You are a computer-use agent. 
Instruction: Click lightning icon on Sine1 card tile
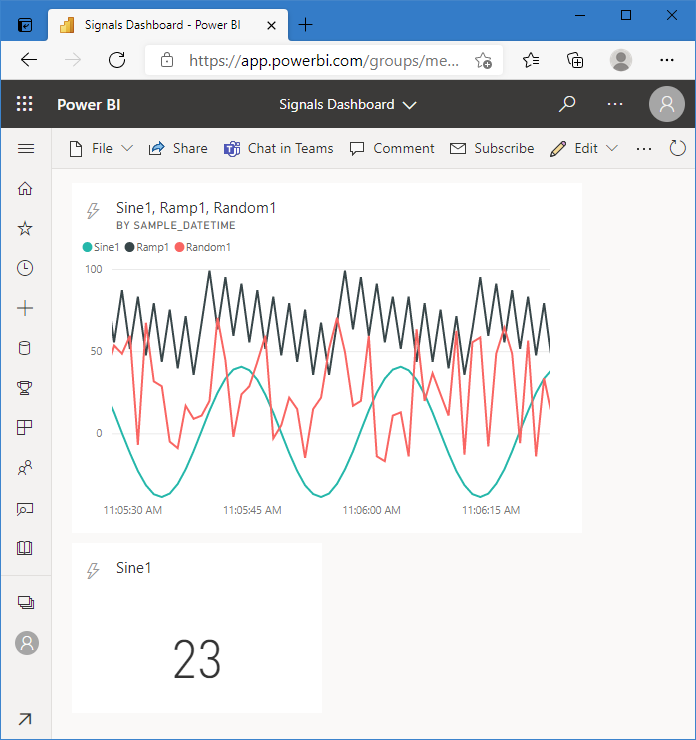click(93, 570)
